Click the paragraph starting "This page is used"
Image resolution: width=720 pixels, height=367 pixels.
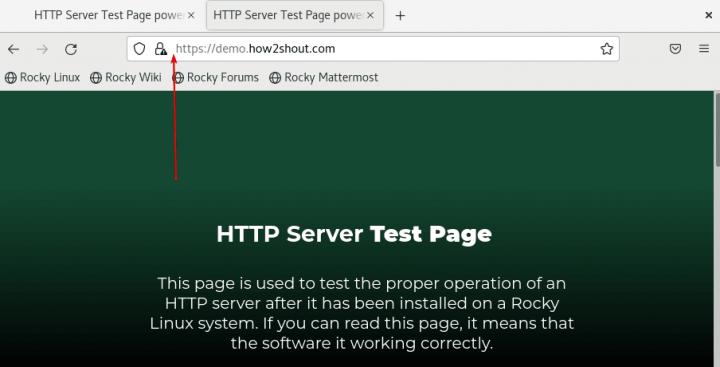coord(361,313)
